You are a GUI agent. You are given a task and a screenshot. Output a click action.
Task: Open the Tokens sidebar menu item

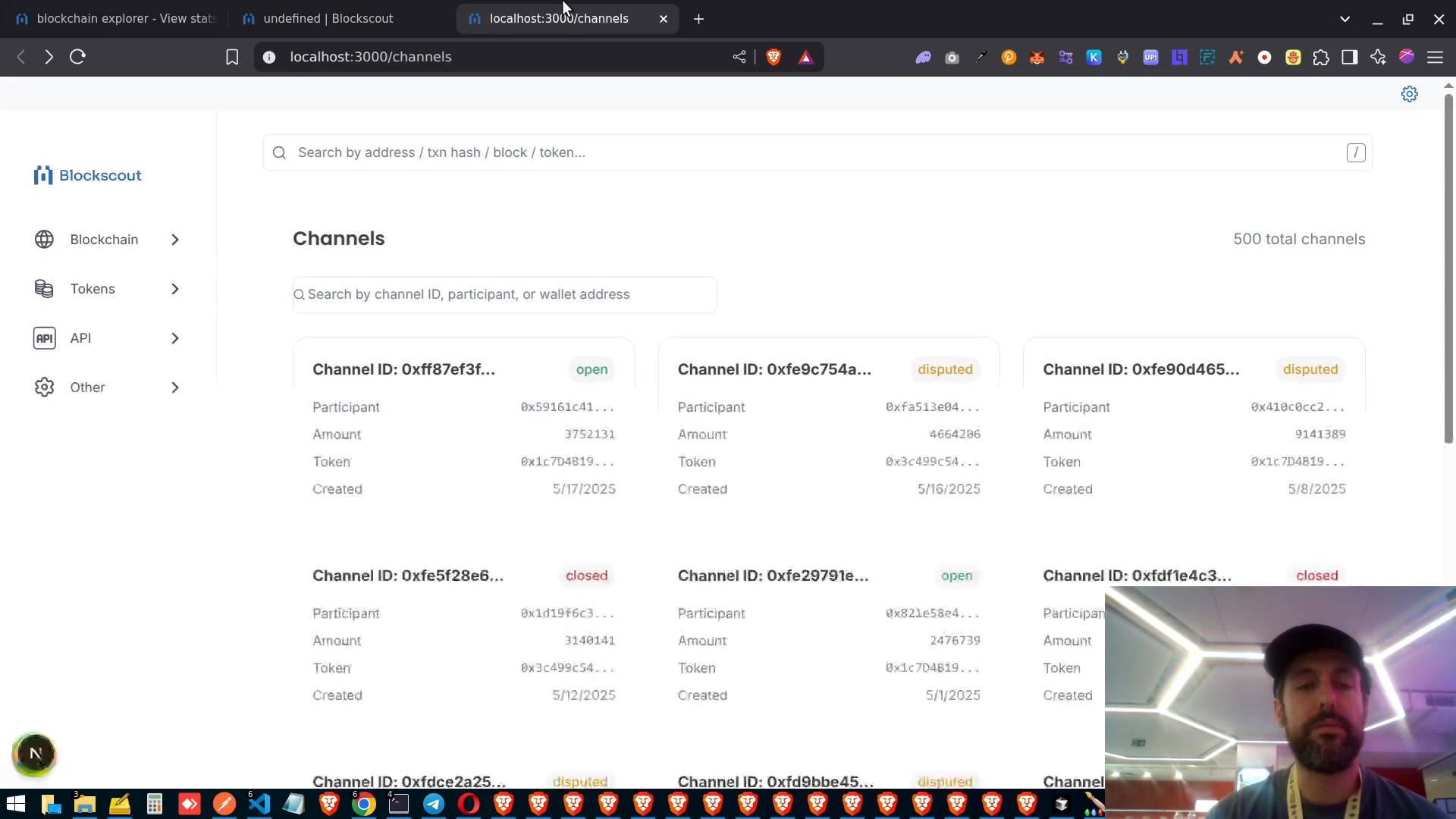point(108,289)
